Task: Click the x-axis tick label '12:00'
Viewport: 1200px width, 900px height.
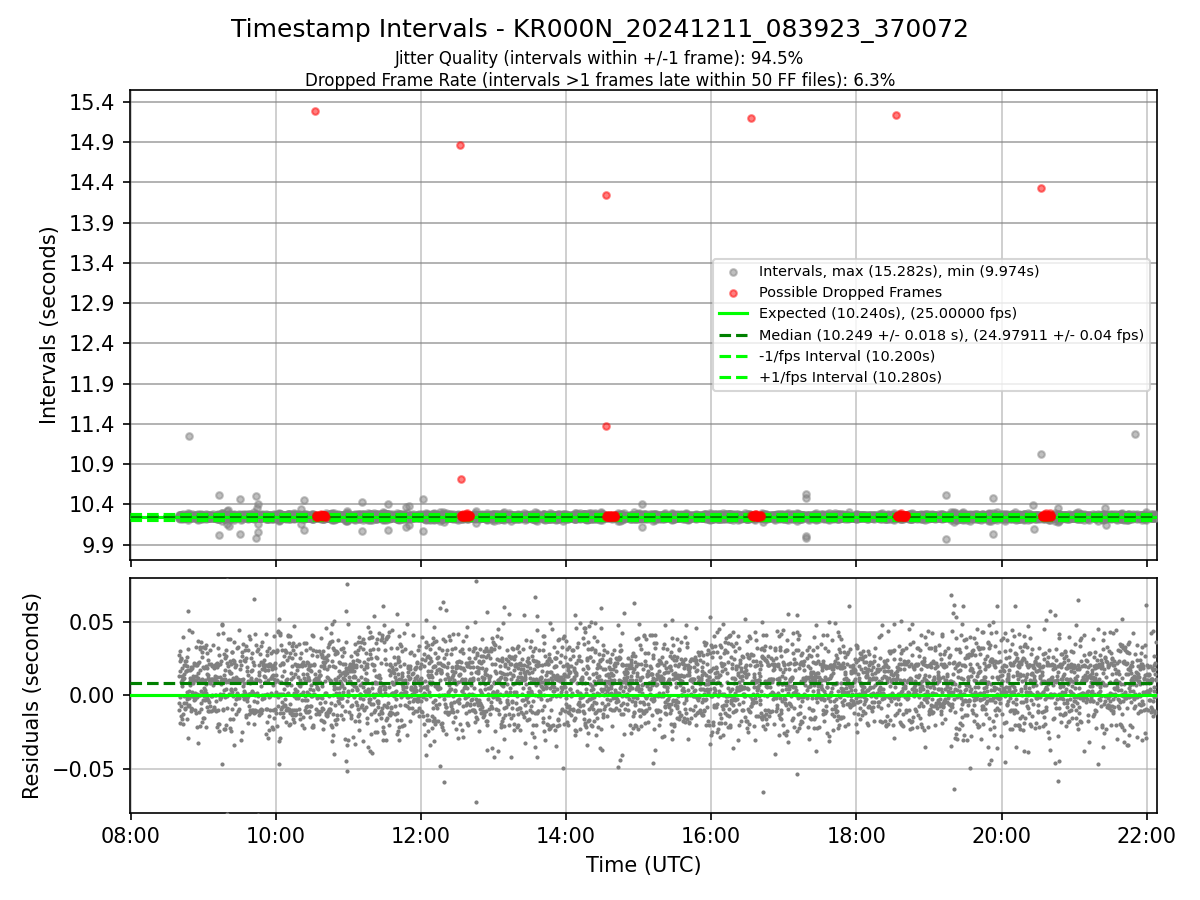Action: (x=421, y=835)
